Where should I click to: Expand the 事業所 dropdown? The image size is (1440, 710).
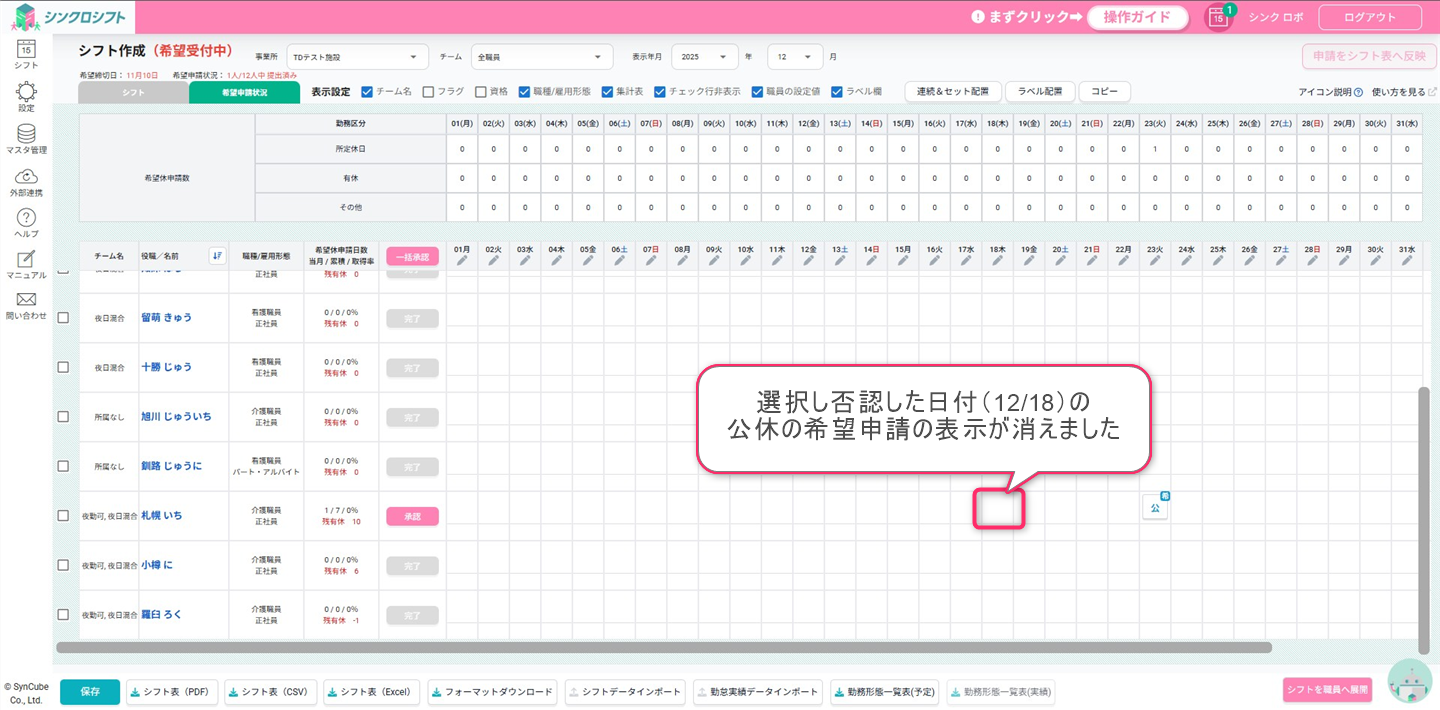coord(357,57)
